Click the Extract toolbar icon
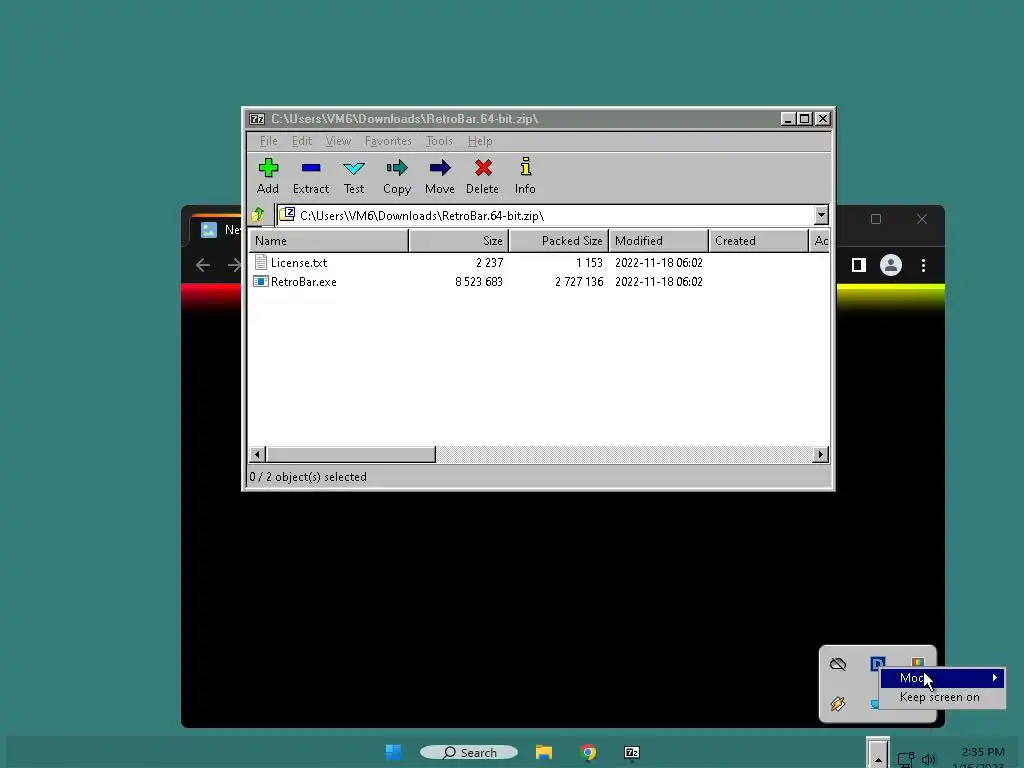1024x768 pixels. pos(311,168)
